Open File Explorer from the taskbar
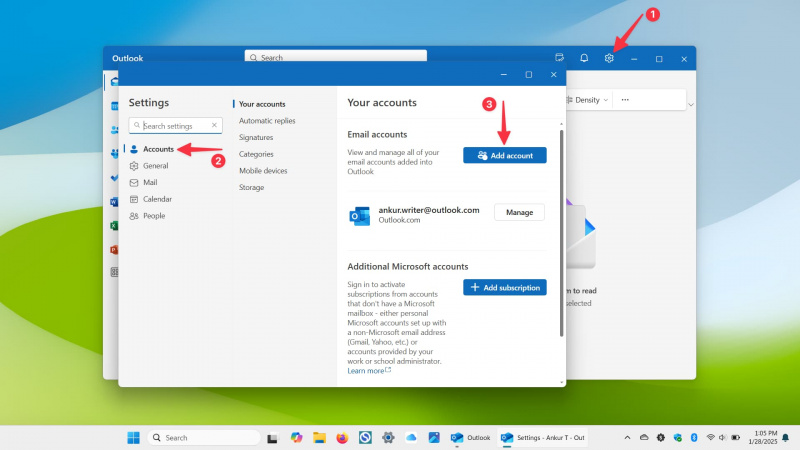 point(319,437)
